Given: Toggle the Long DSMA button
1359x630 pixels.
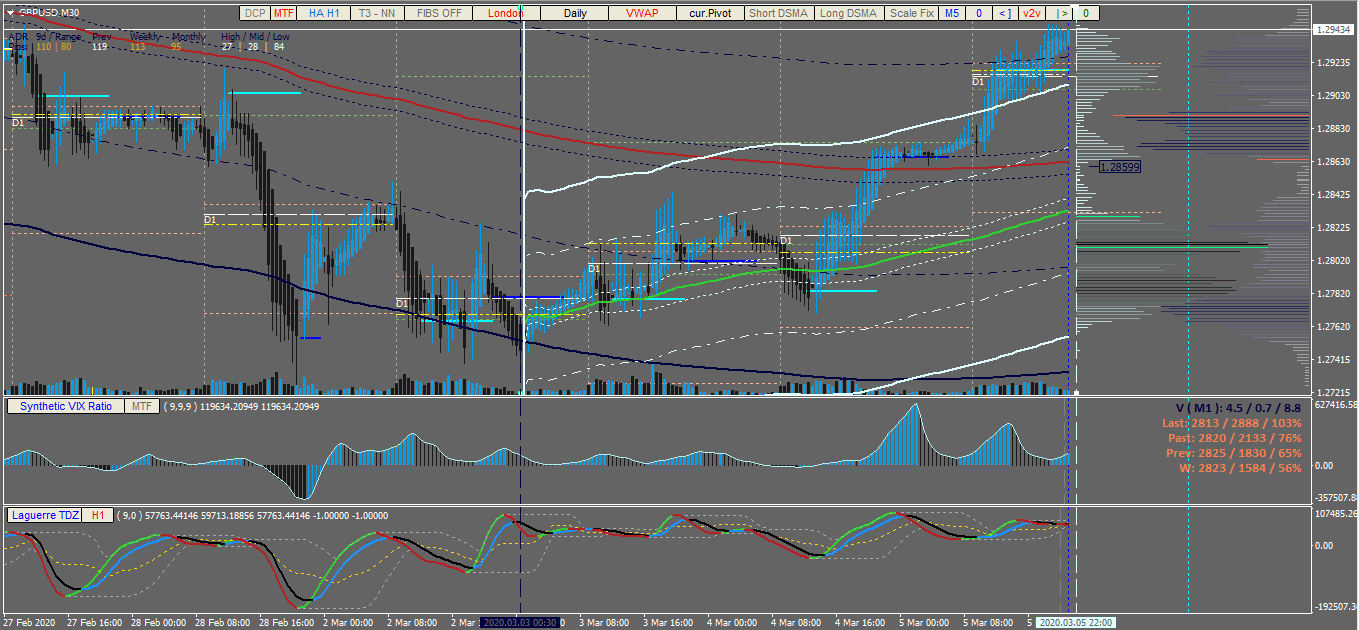Looking at the screenshot, I should (x=849, y=13).
